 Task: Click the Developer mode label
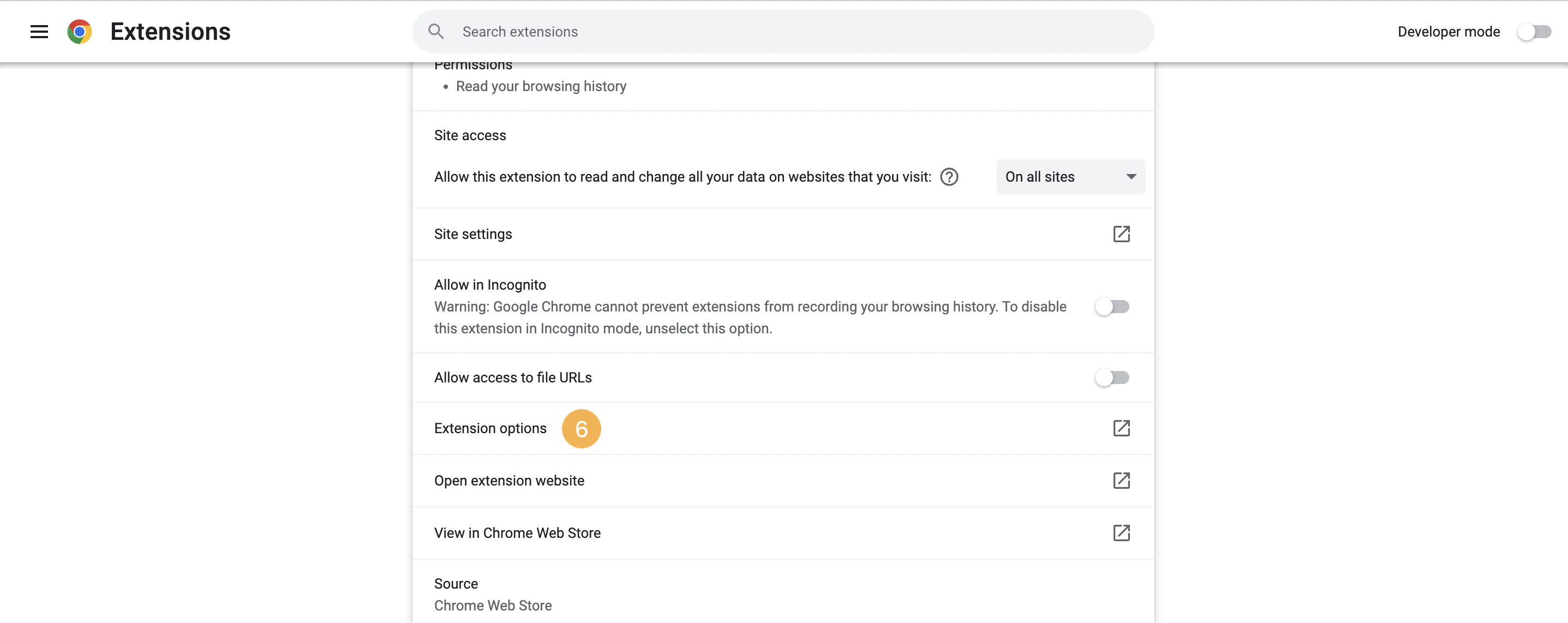(x=1449, y=32)
